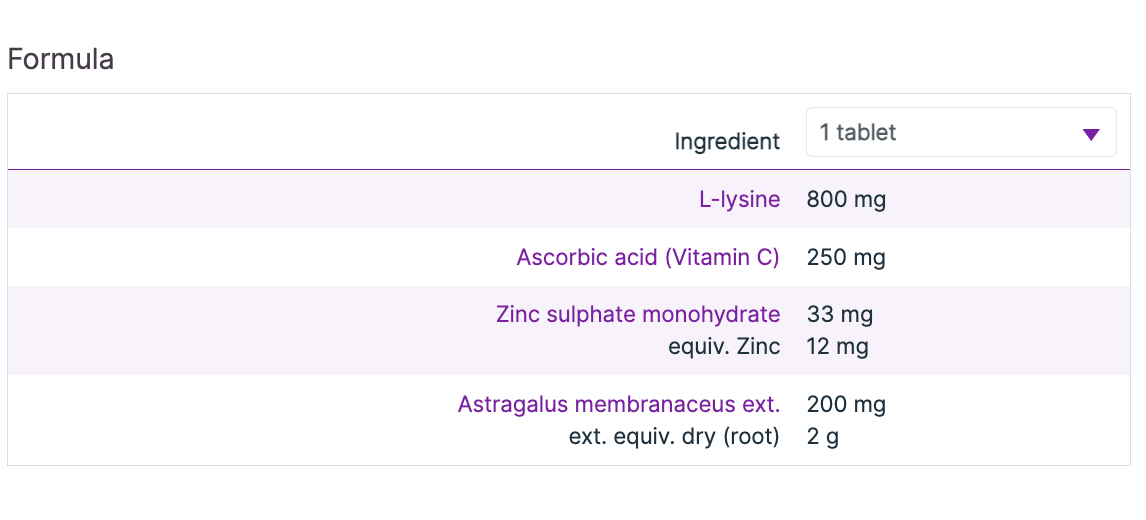Image resolution: width=1146 pixels, height=520 pixels.
Task: Select the 800 mg L-lysine amount
Action: [846, 199]
